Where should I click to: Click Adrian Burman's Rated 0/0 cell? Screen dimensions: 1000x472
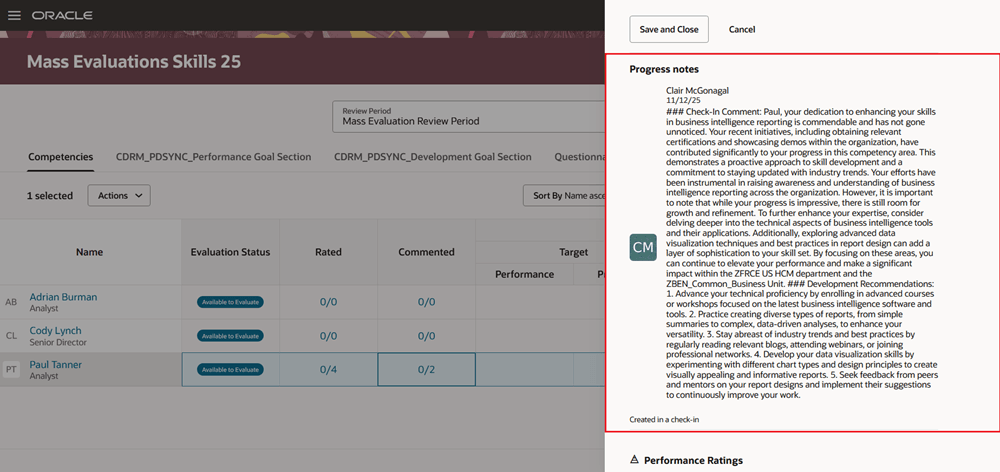pyautogui.click(x=328, y=302)
